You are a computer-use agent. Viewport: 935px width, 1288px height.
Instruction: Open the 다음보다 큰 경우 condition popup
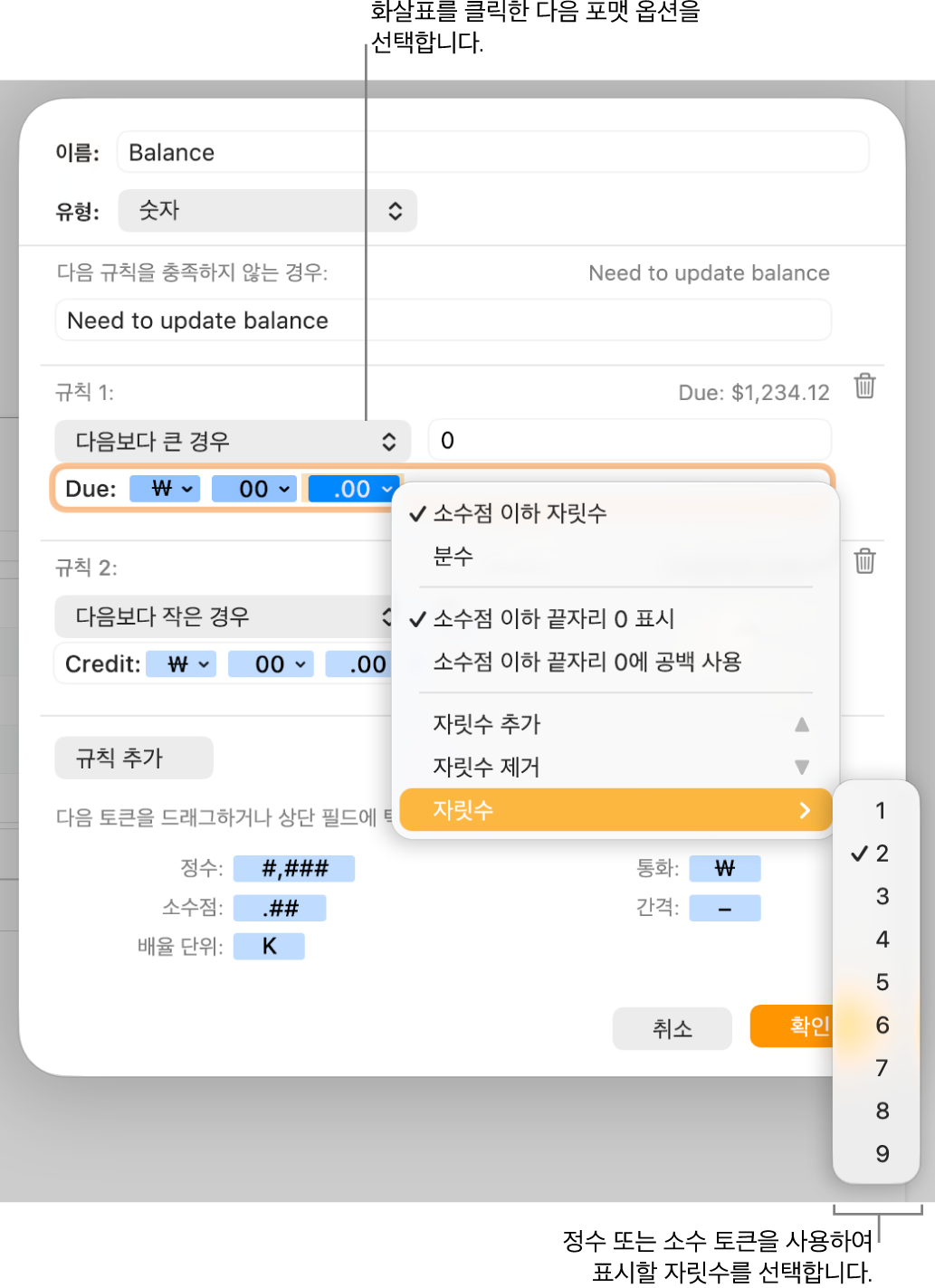pos(233,441)
